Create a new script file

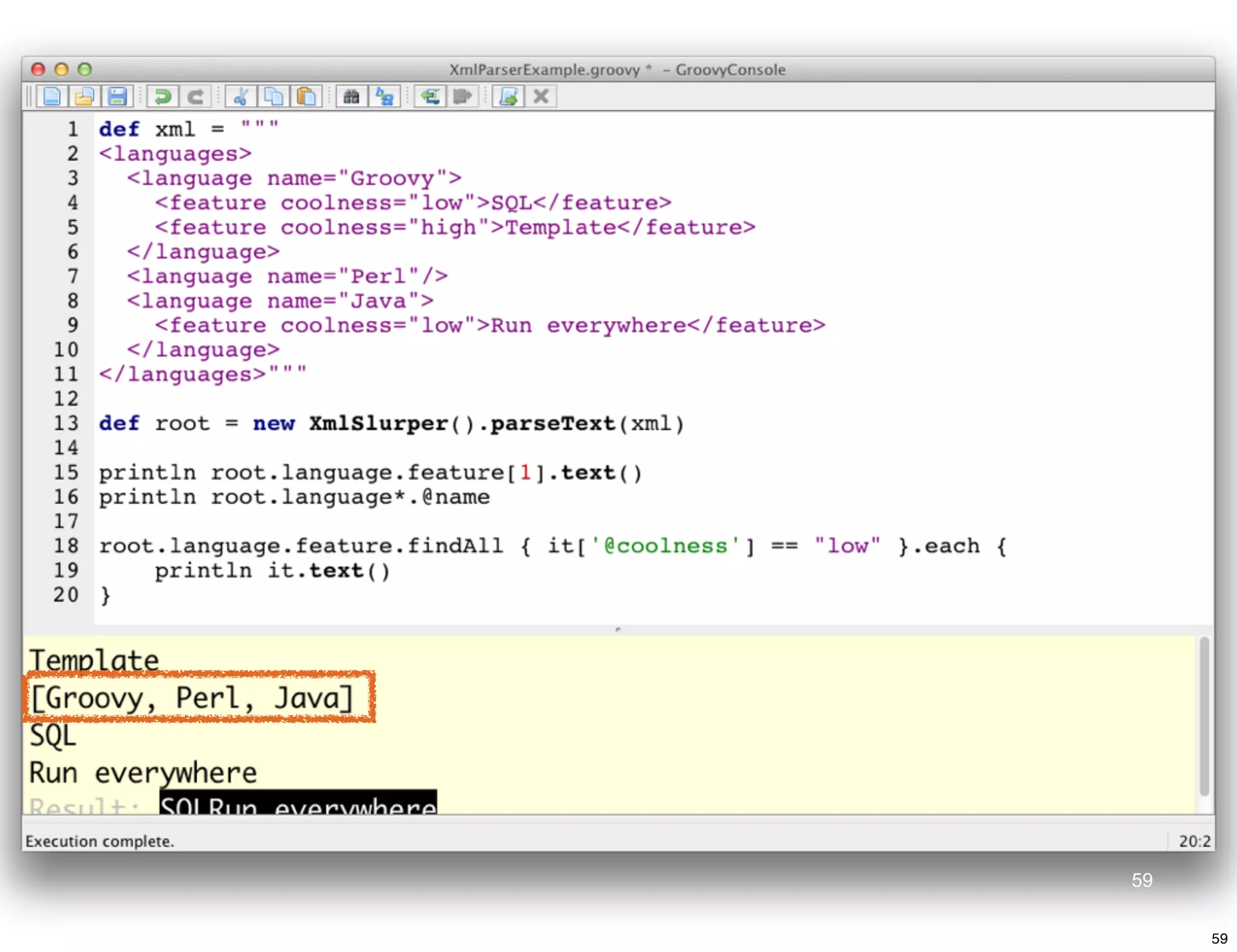coord(52,97)
